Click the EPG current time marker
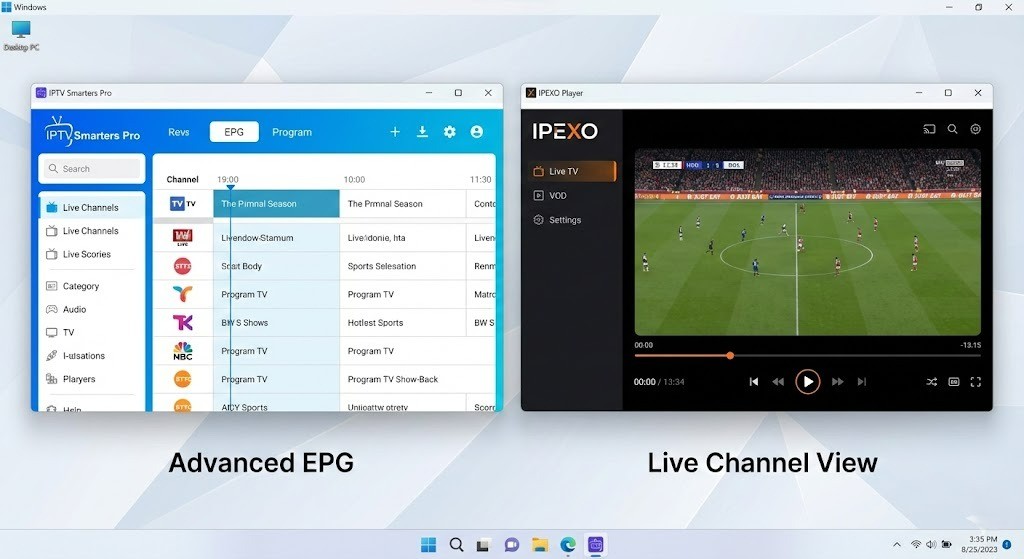Image resolution: width=1024 pixels, height=559 pixels. pos(231,187)
